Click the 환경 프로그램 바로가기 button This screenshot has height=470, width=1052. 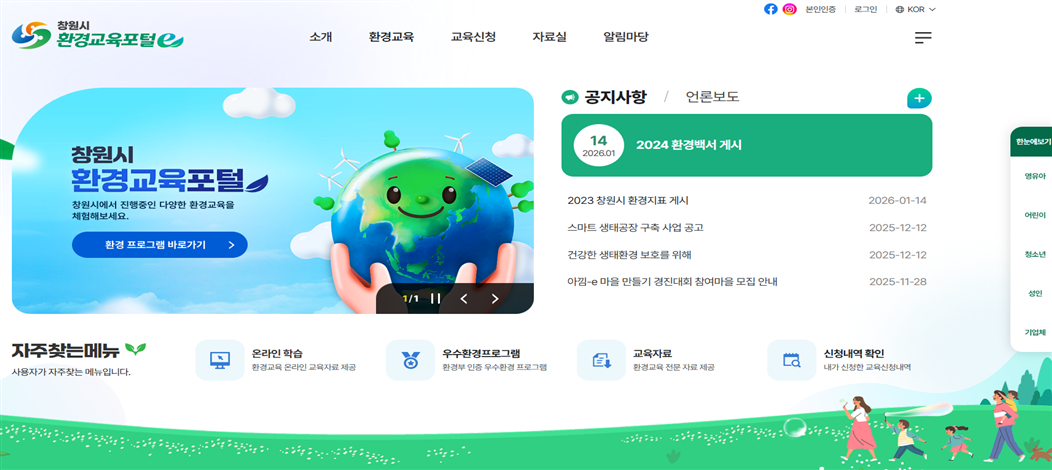[160, 245]
